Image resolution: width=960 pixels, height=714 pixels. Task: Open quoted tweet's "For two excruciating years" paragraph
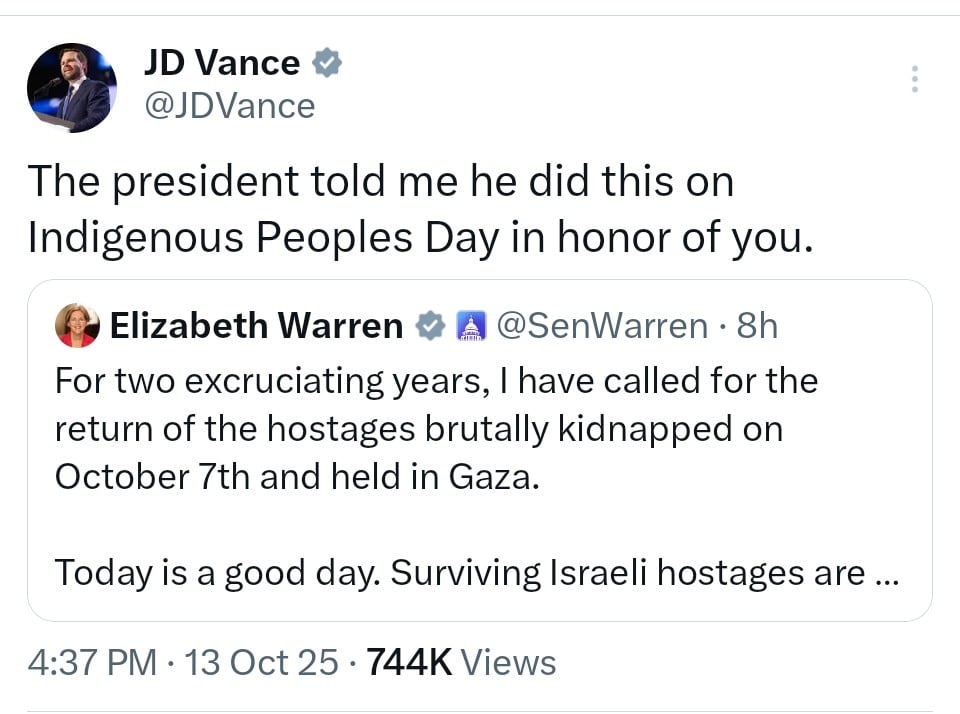point(436,381)
